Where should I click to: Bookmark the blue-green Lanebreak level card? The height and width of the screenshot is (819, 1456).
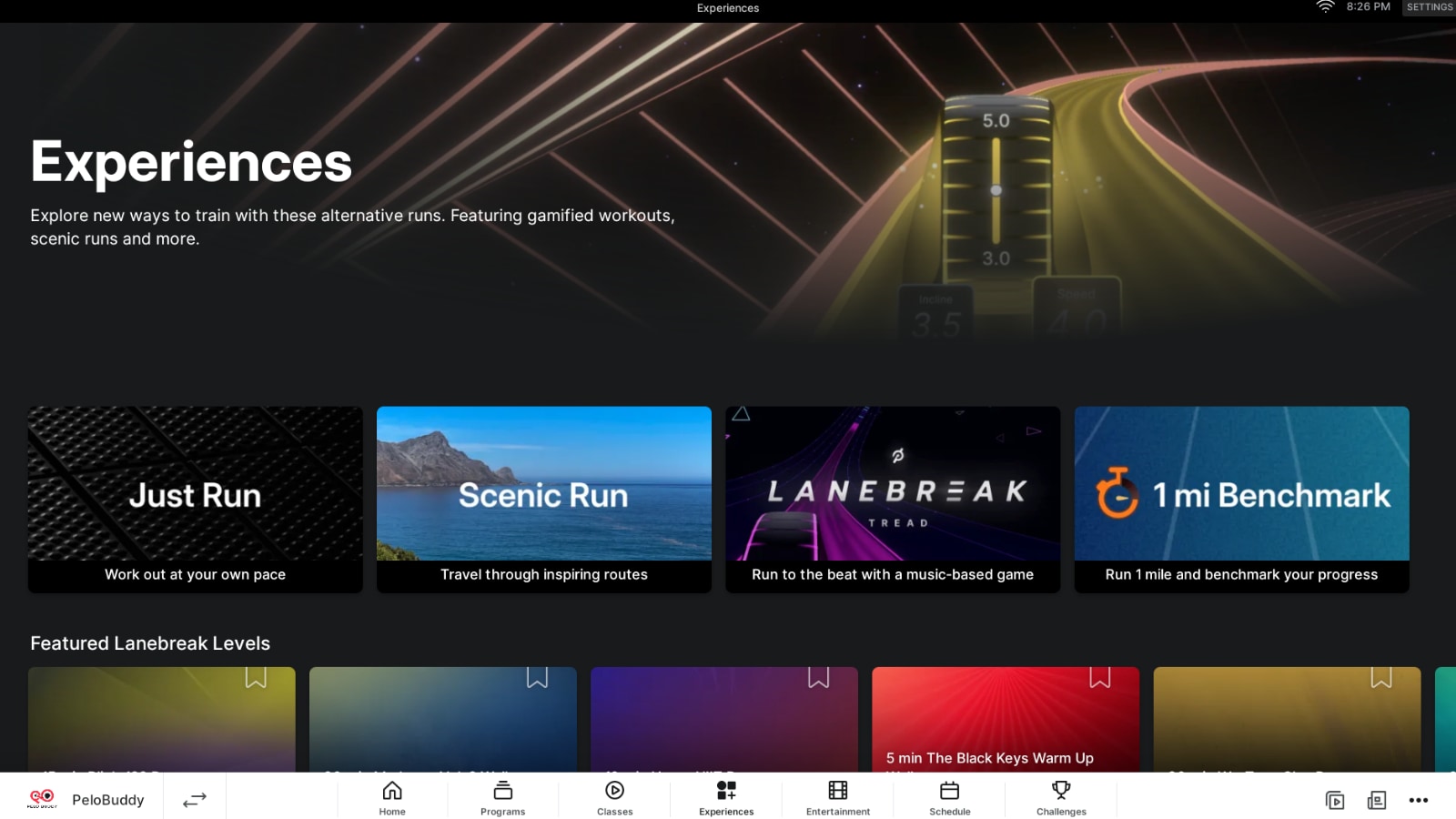click(x=537, y=678)
